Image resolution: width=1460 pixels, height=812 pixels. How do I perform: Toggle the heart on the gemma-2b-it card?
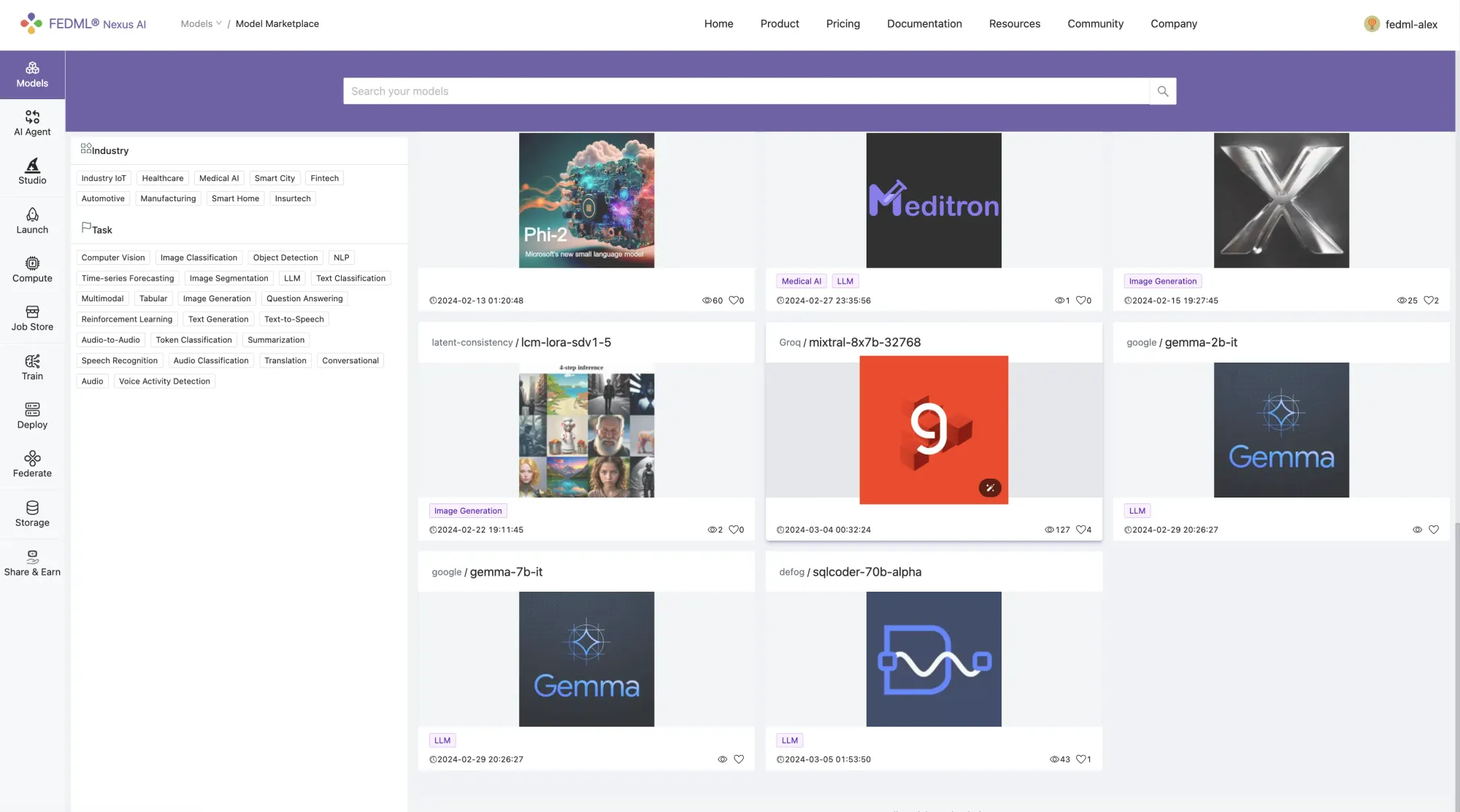pos(1434,530)
